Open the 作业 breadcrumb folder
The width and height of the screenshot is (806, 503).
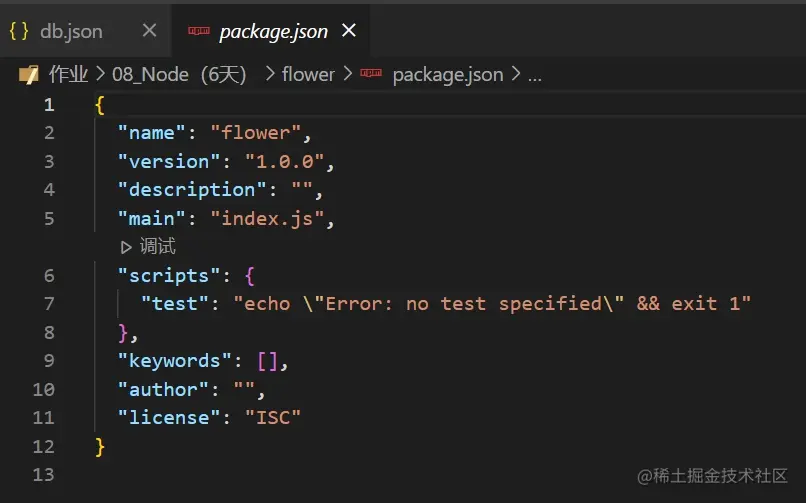(68, 74)
